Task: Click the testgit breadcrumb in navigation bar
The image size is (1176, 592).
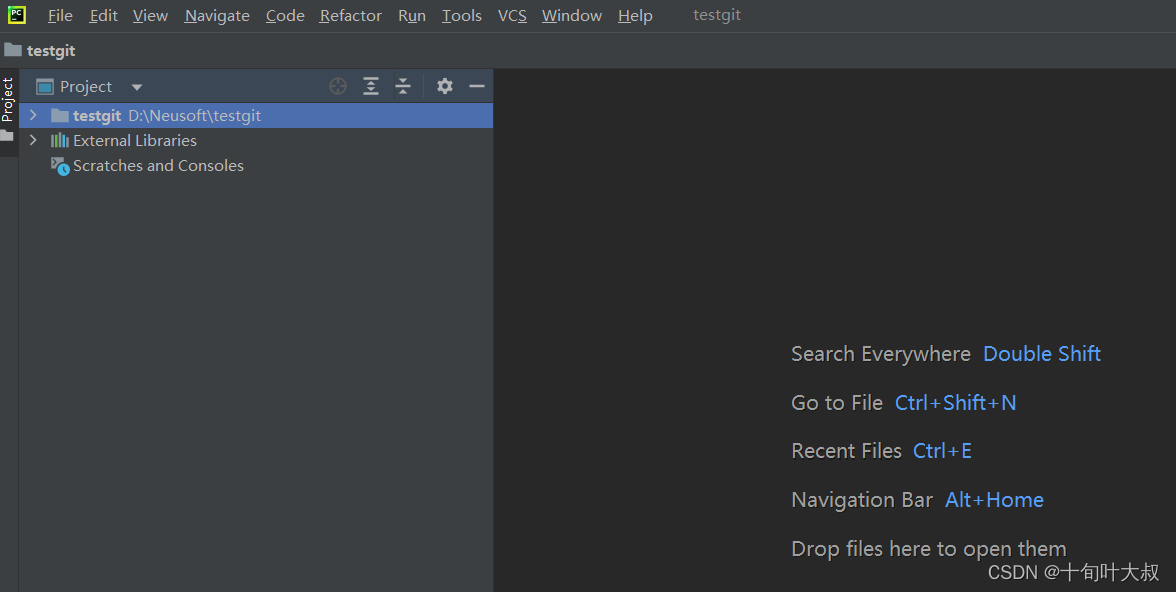Action: pos(51,50)
